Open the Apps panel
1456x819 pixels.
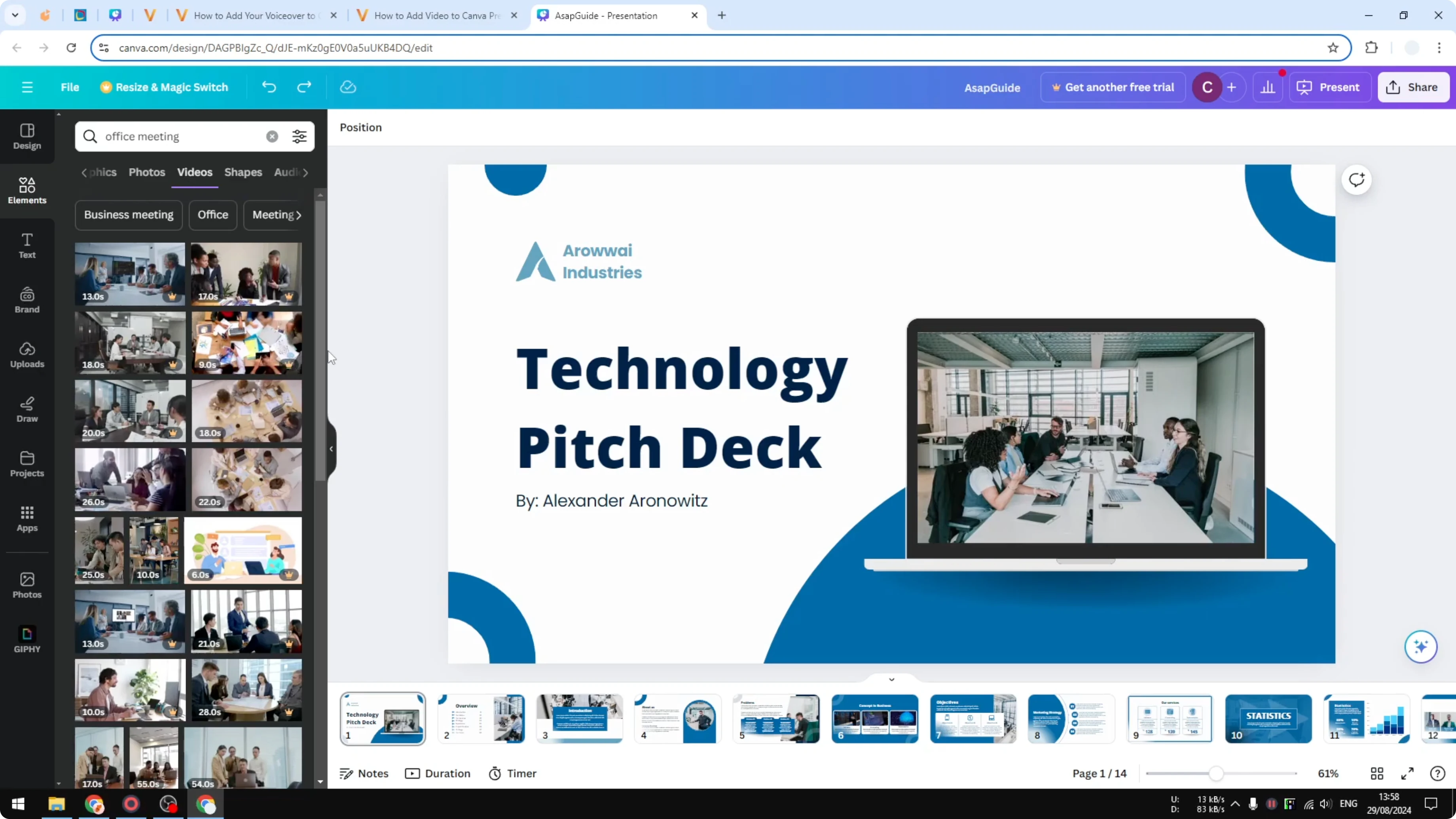coord(27,519)
